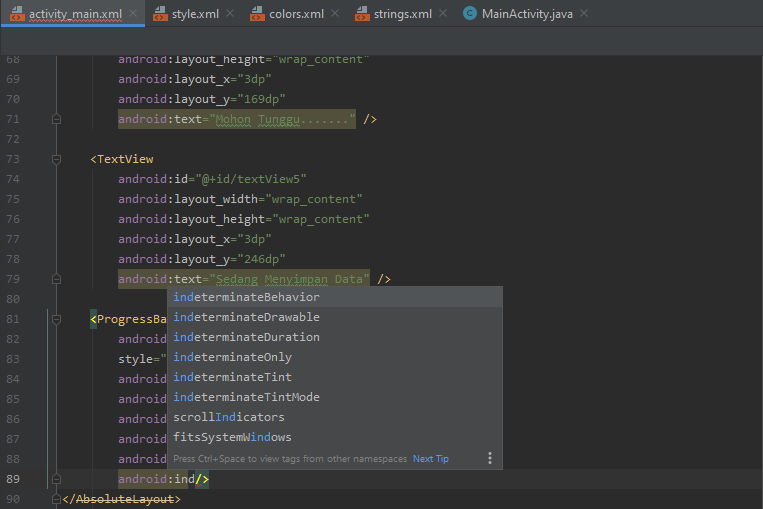763x509 pixels.
Task: Click the "Sedang Menyimpan Data" text value
Action: tap(289, 279)
